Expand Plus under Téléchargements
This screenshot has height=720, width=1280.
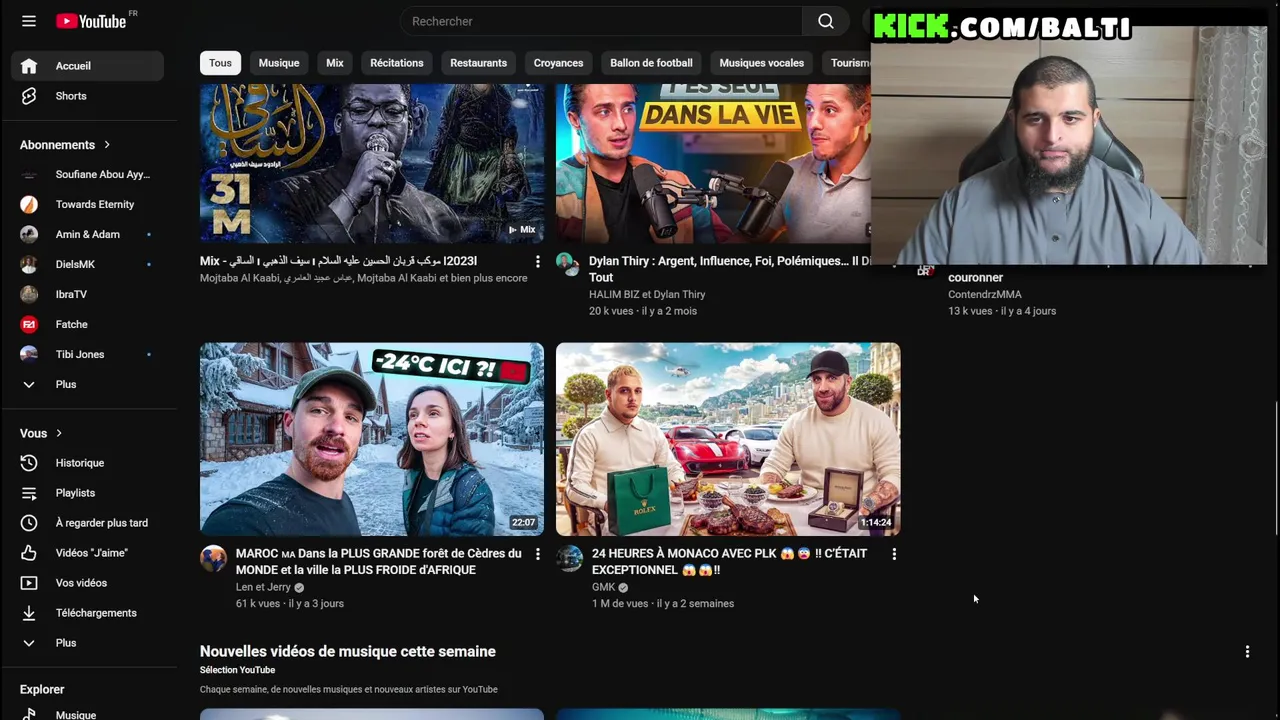tap(88, 643)
